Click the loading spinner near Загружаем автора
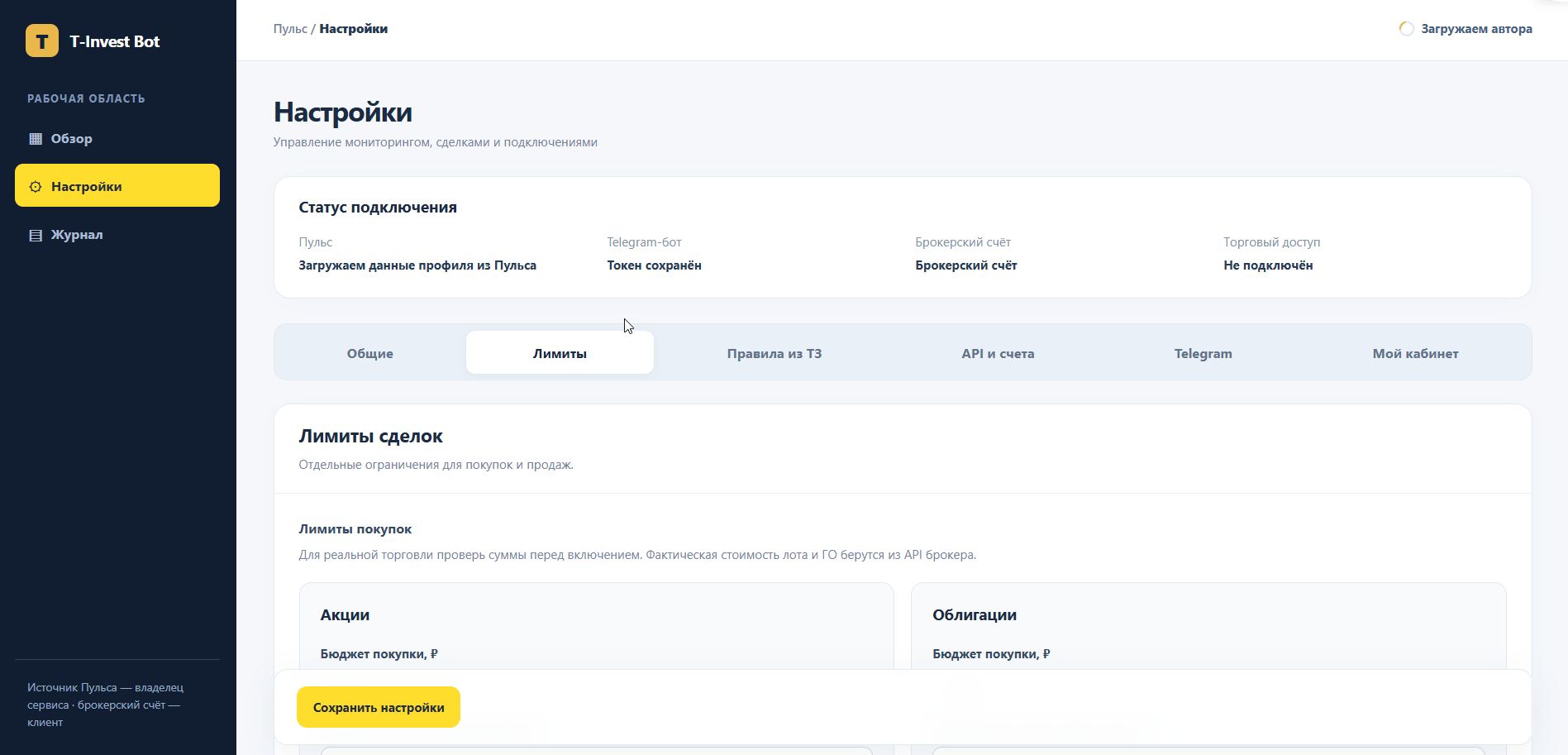Screen dimensions: 1568x755 pyautogui.click(x=1406, y=29)
